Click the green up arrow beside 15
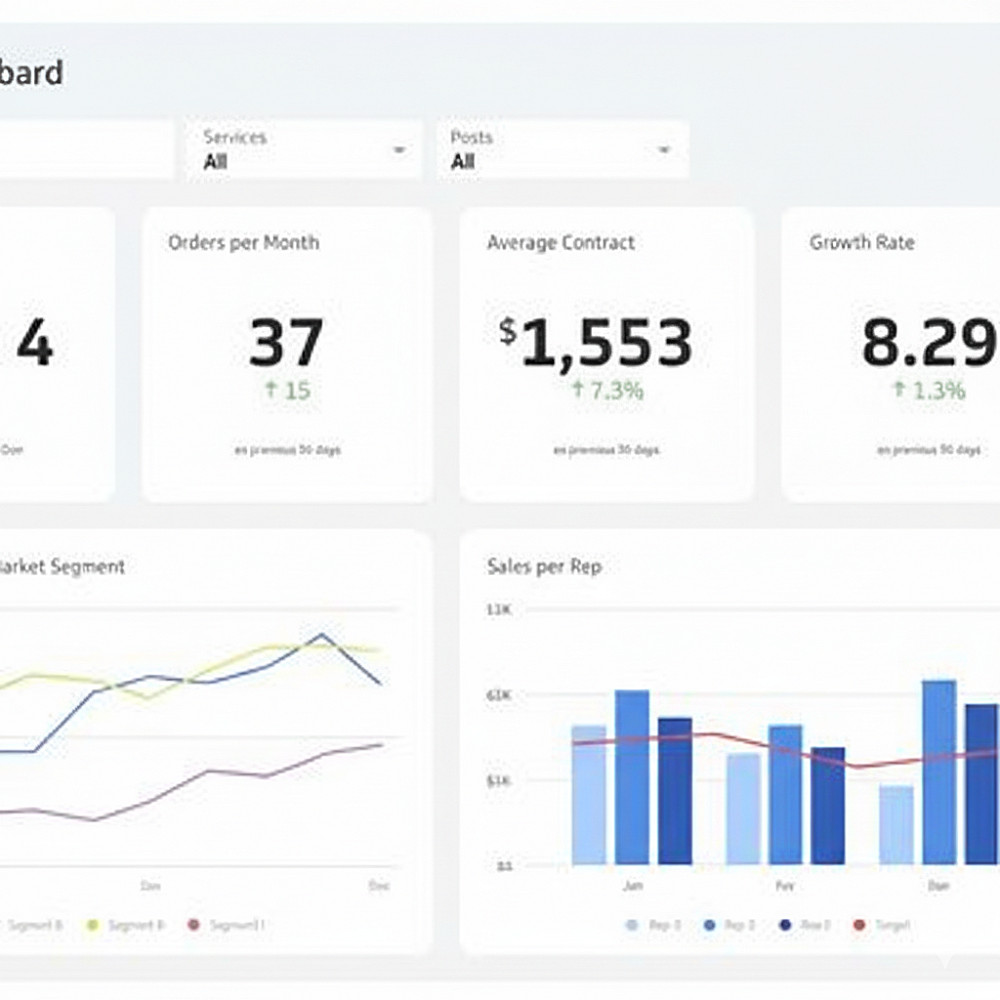Screen dimensions: 1000x1000 (271, 389)
